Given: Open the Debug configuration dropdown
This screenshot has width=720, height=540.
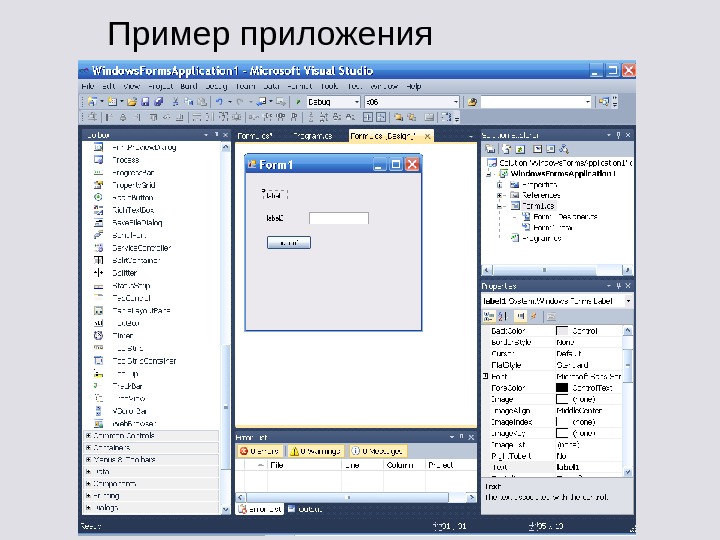Looking at the screenshot, I should click(356, 102).
